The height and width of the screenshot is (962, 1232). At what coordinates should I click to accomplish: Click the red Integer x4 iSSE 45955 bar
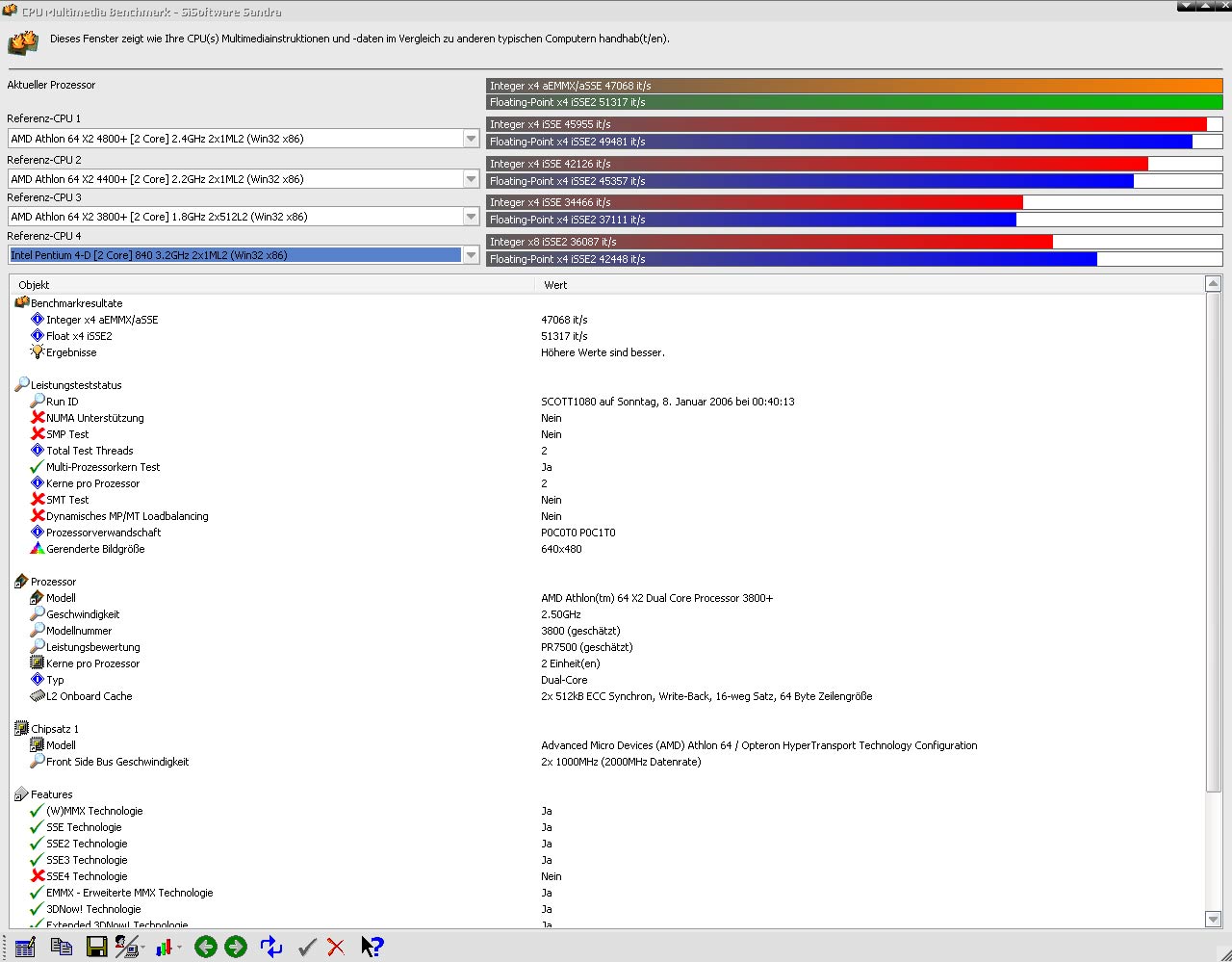point(847,124)
